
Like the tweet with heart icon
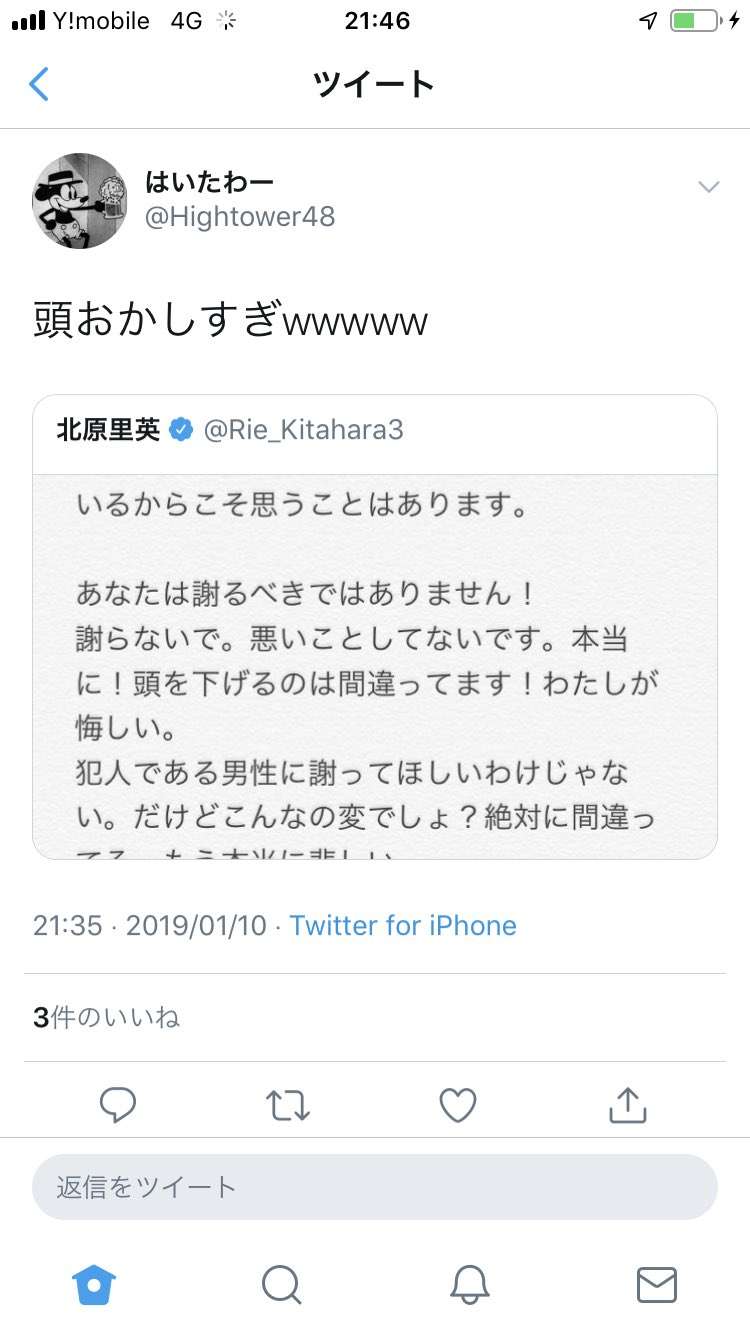pyautogui.click(x=458, y=1105)
